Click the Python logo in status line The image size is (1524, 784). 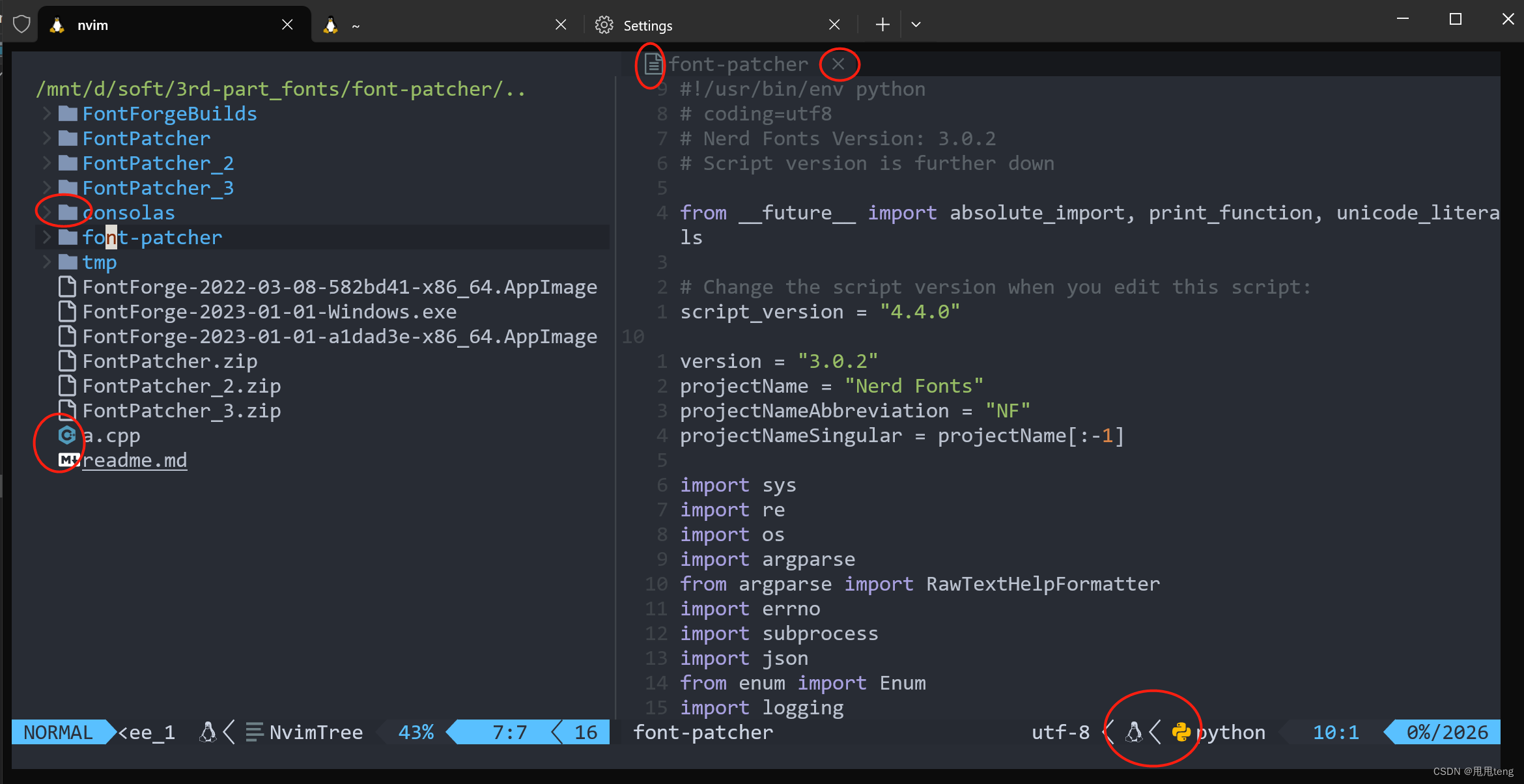pos(1181,733)
